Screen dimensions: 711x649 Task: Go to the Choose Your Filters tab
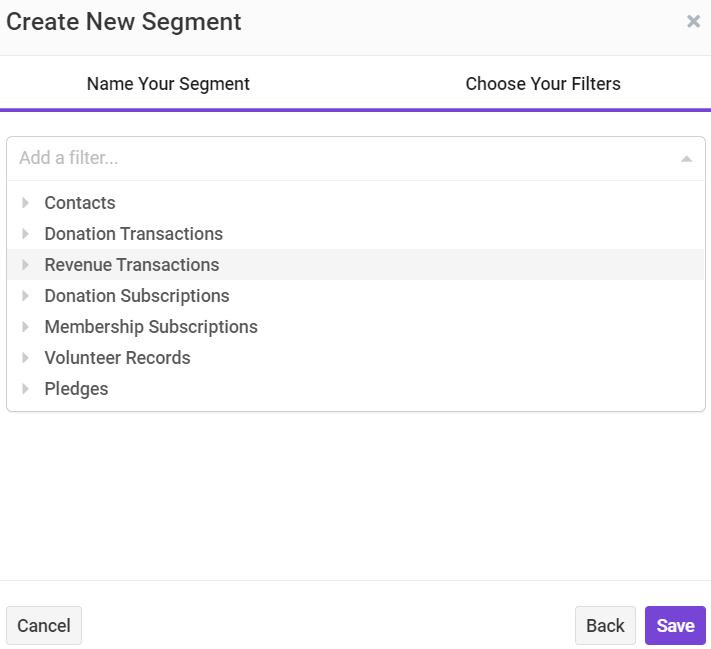pos(543,84)
